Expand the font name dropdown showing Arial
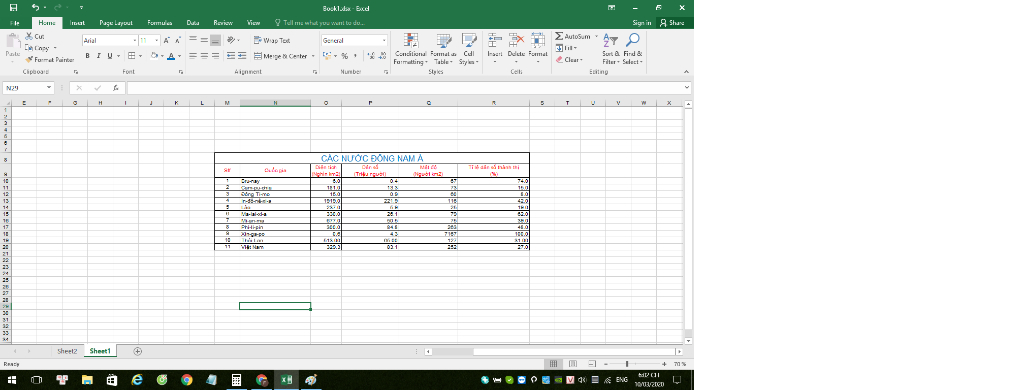The image size is (1024, 390). 135,41
